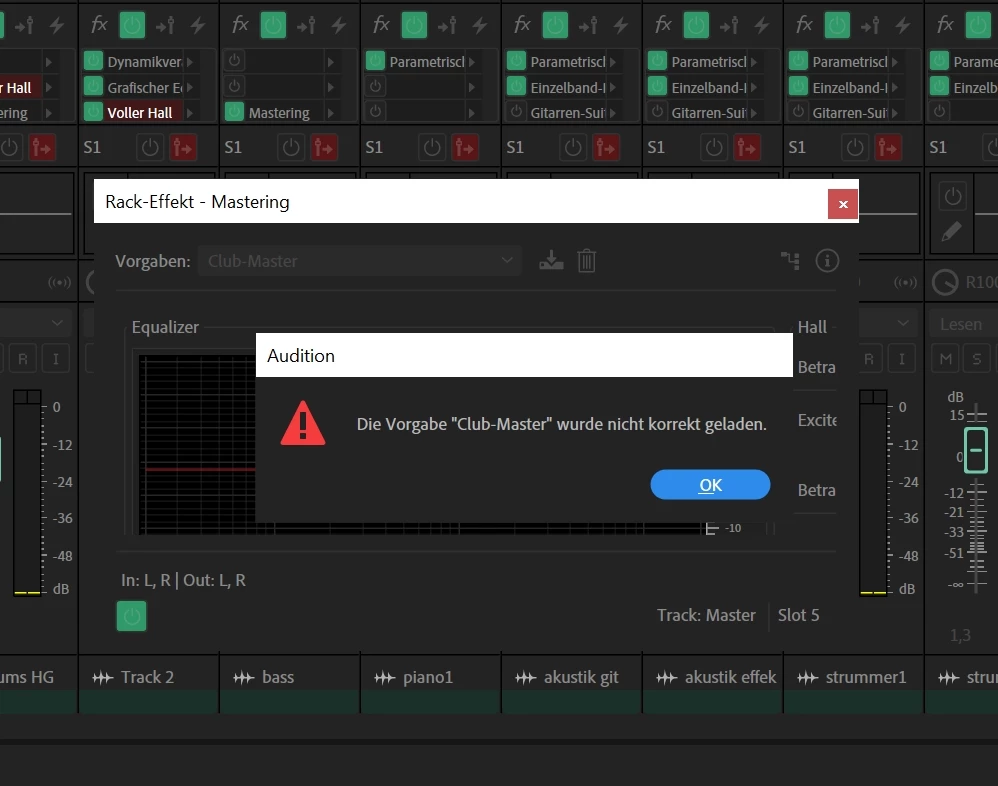Expand the arrow next to Voller Hall
This screenshot has width=998, height=786.
point(190,113)
